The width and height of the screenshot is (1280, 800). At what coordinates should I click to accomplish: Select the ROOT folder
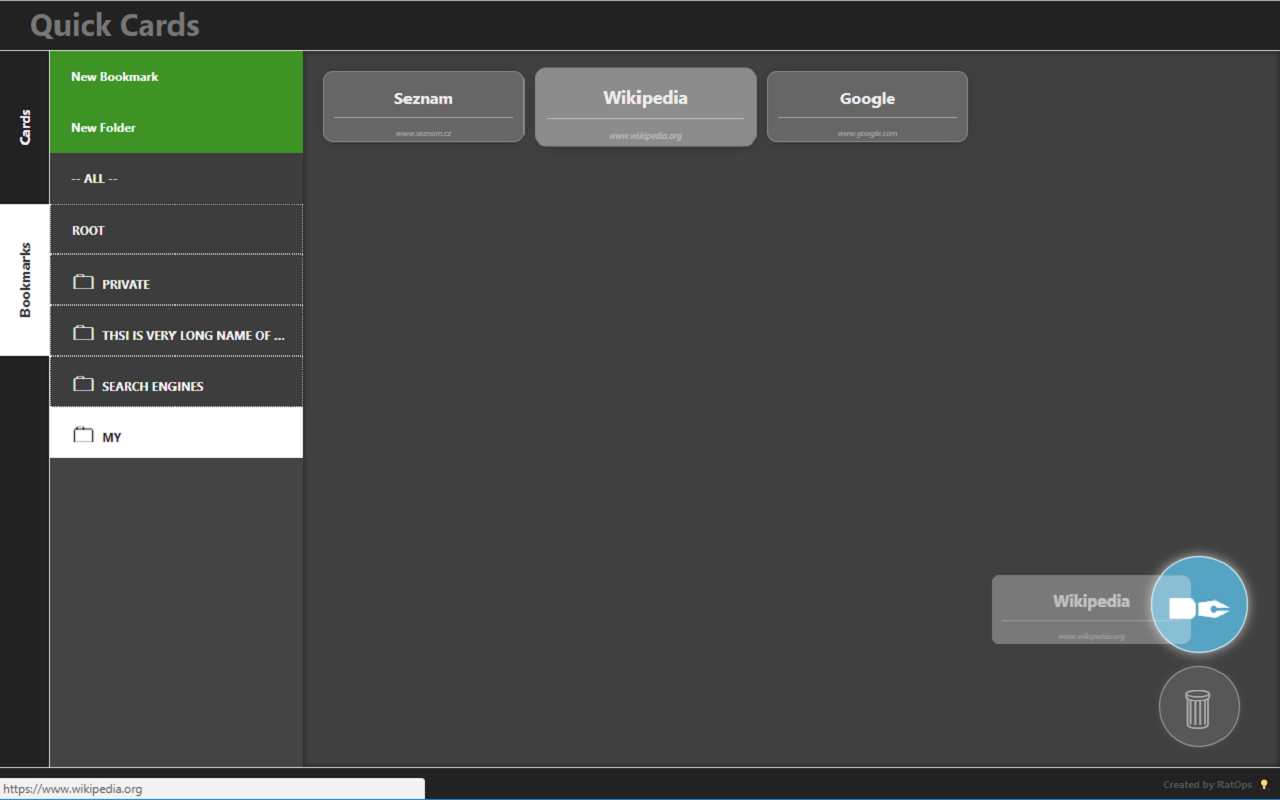point(176,230)
